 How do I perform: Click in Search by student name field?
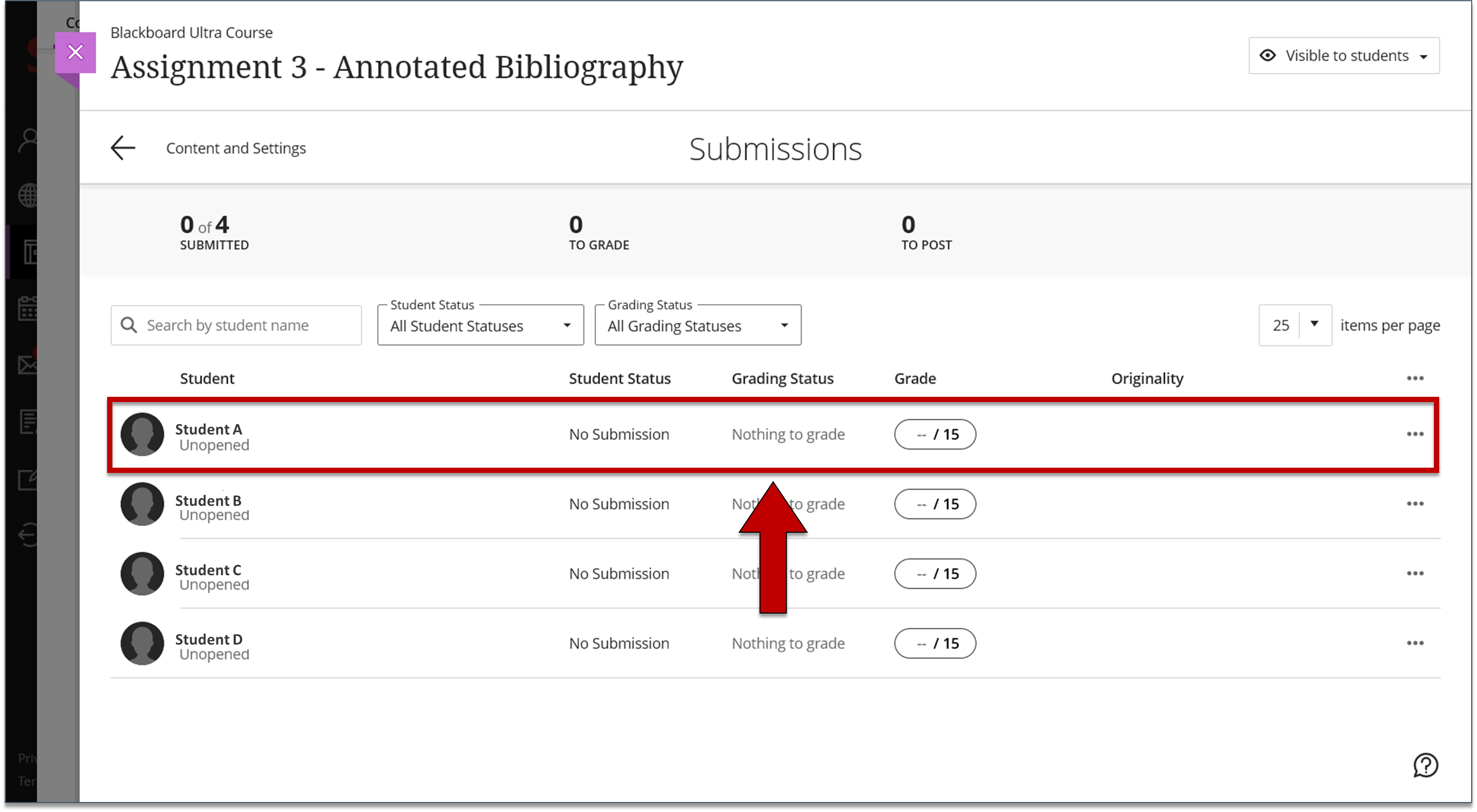[x=236, y=325]
